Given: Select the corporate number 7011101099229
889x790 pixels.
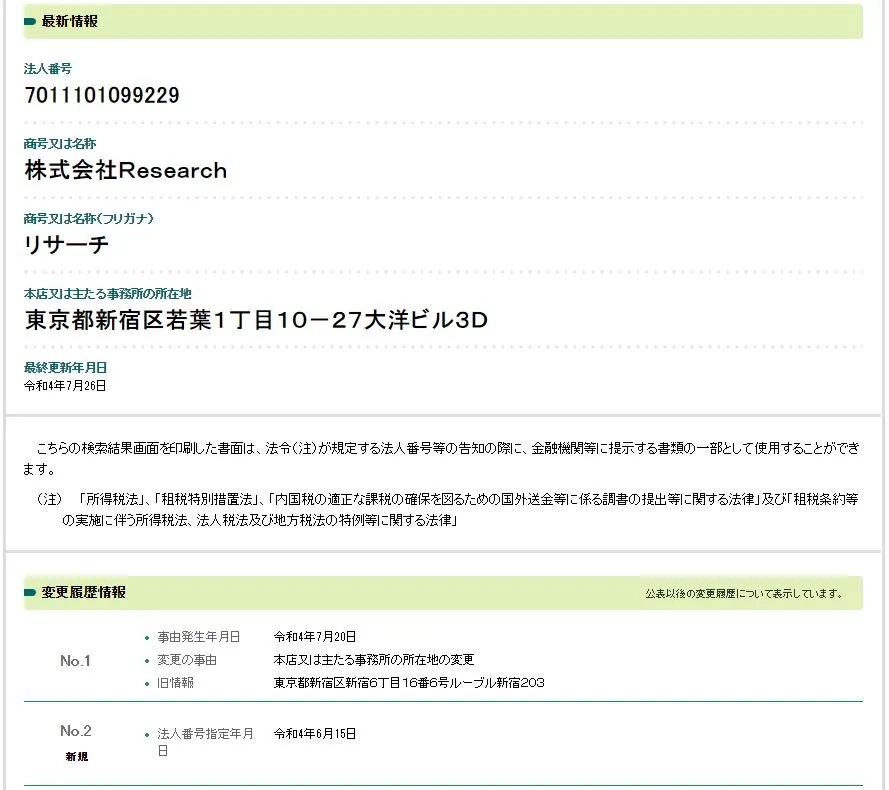Looking at the screenshot, I should tap(102, 95).
